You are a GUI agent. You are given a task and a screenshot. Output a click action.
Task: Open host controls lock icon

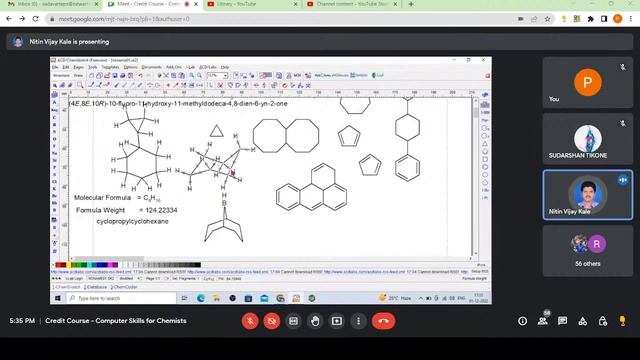602,321
